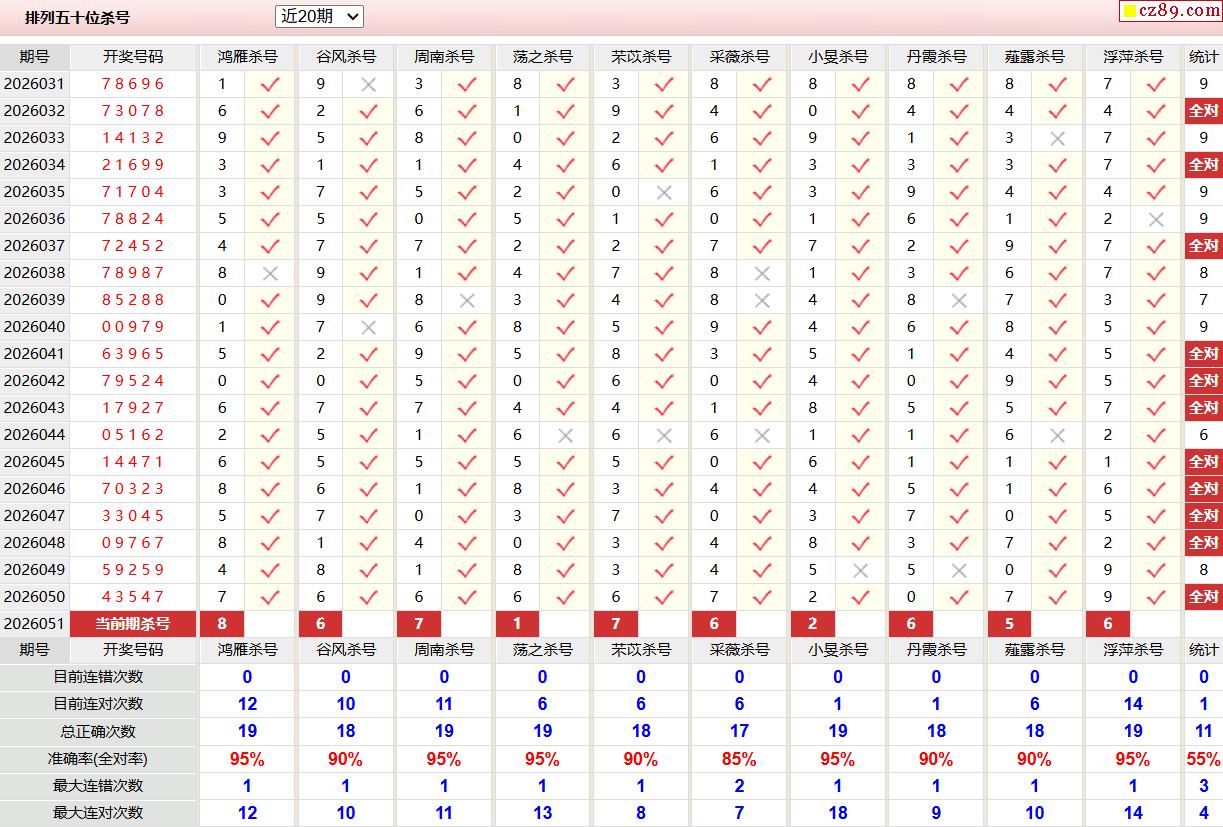Click the 开奖号码 header in the top row
This screenshot has height=827, width=1223.
132,57
